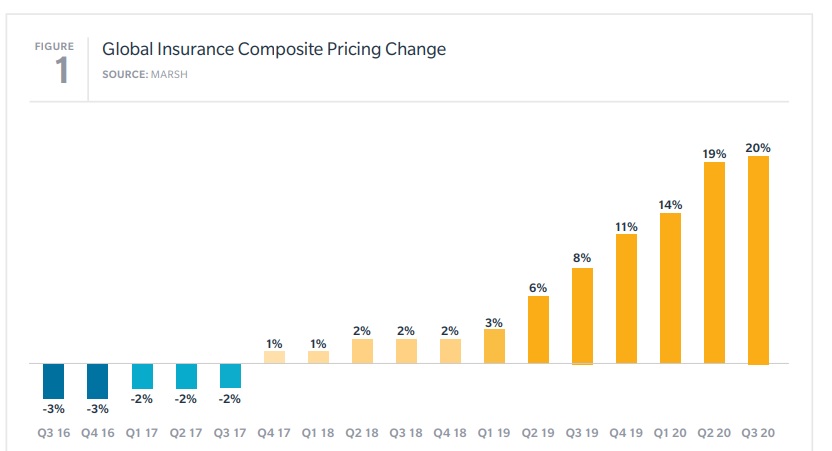Click the Q3 20 bar
Viewport: 832px width, 451px height.
(x=758, y=260)
